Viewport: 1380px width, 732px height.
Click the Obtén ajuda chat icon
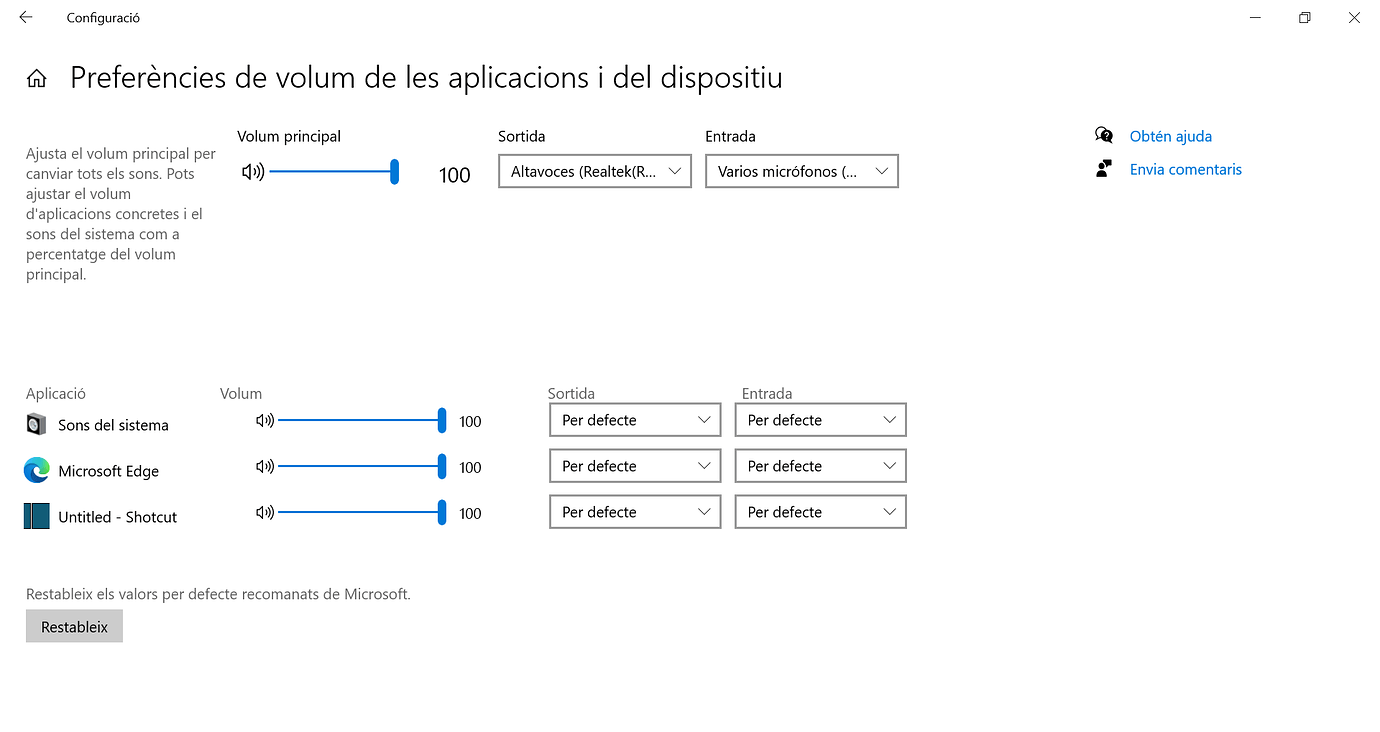click(x=1104, y=136)
